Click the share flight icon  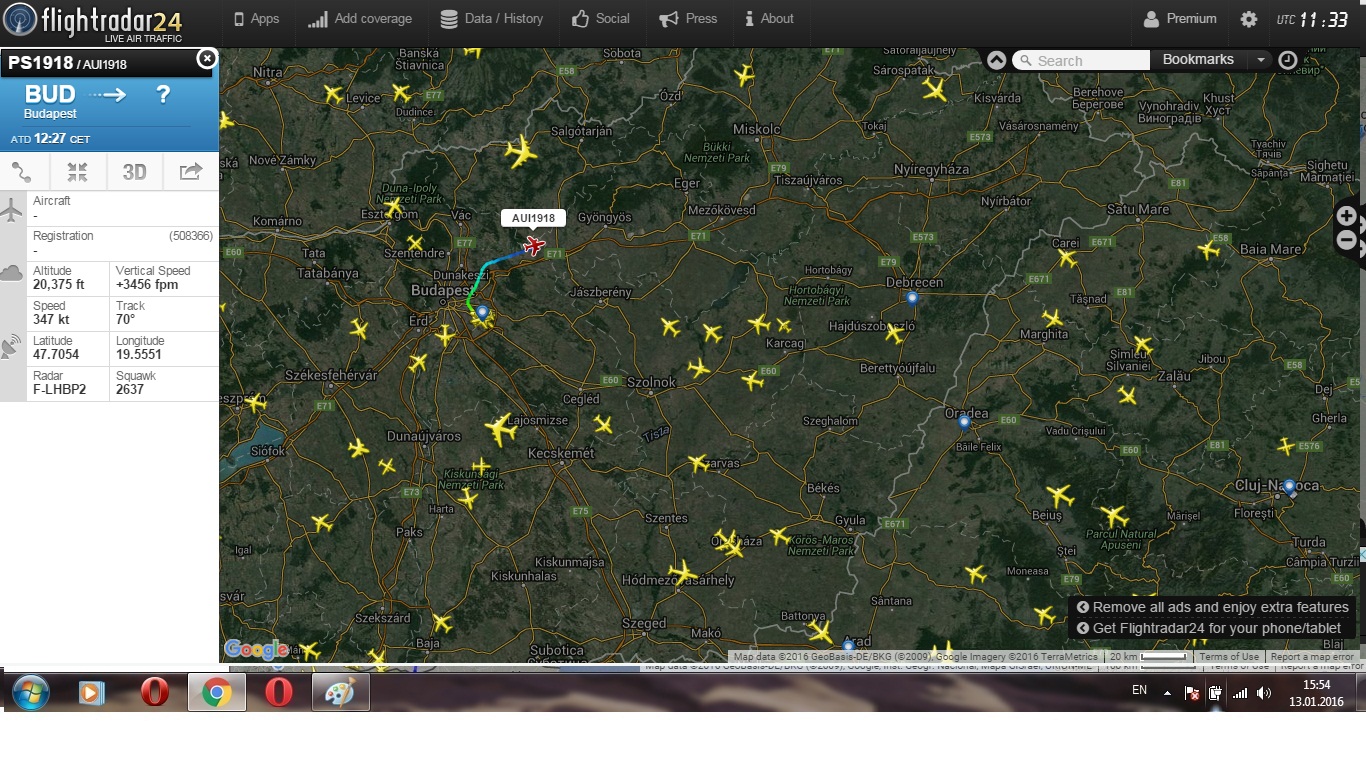click(x=190, y=172)
